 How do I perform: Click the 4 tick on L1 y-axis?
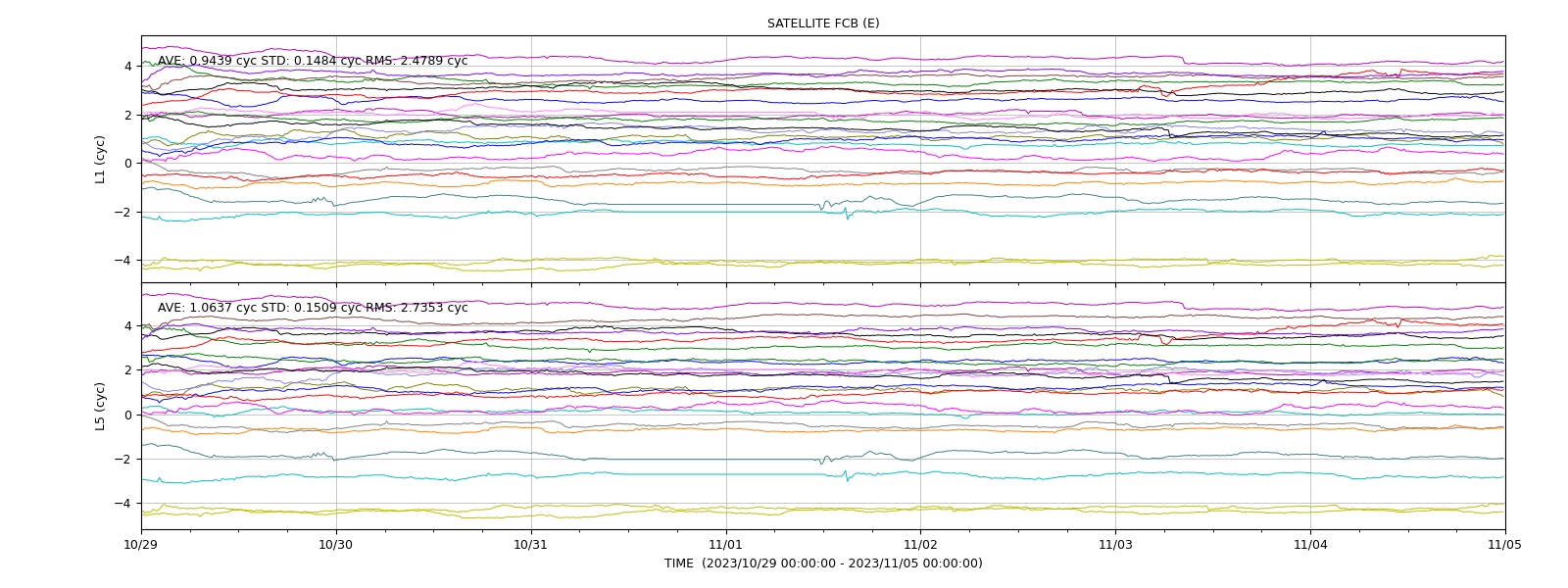coord(127,67)
